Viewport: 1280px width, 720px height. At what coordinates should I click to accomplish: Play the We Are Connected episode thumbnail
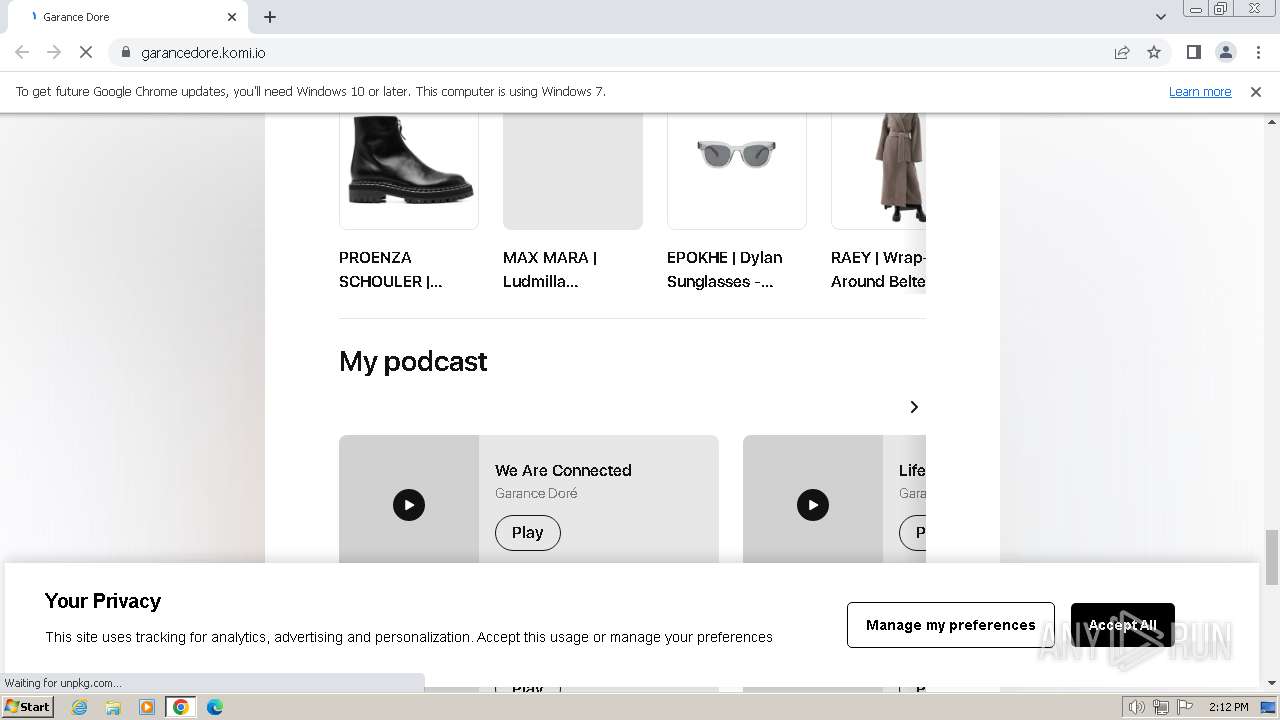(409, 505)
